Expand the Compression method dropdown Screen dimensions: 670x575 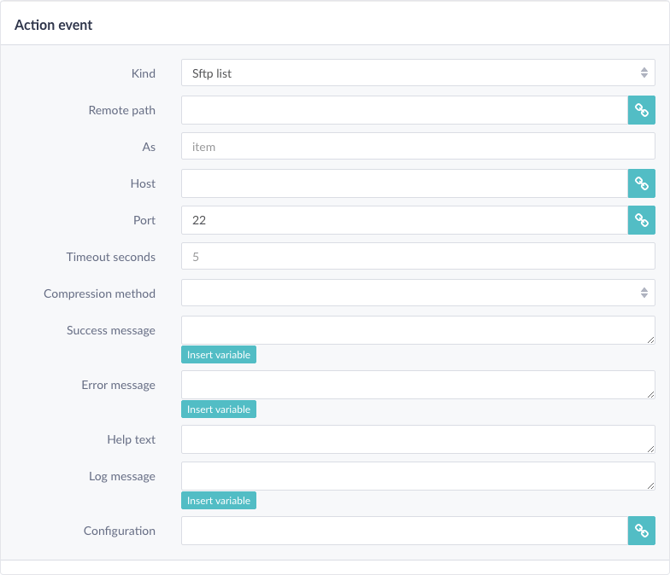coord(418,293)
